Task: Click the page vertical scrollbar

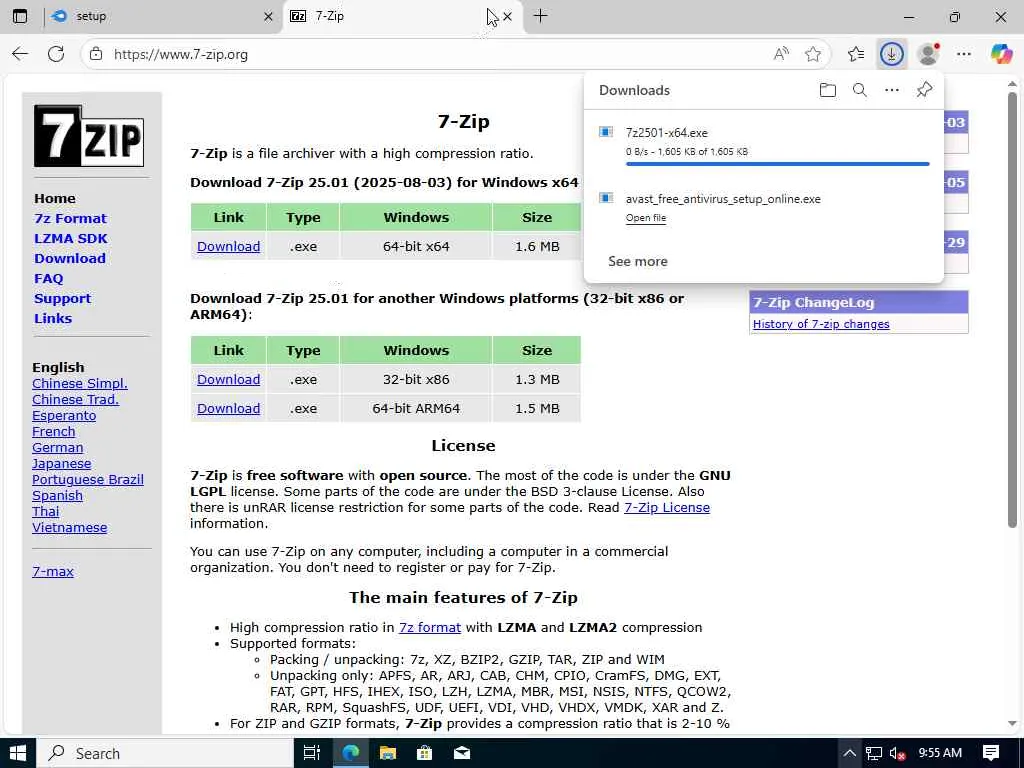Action: [x=1012, y=310]
